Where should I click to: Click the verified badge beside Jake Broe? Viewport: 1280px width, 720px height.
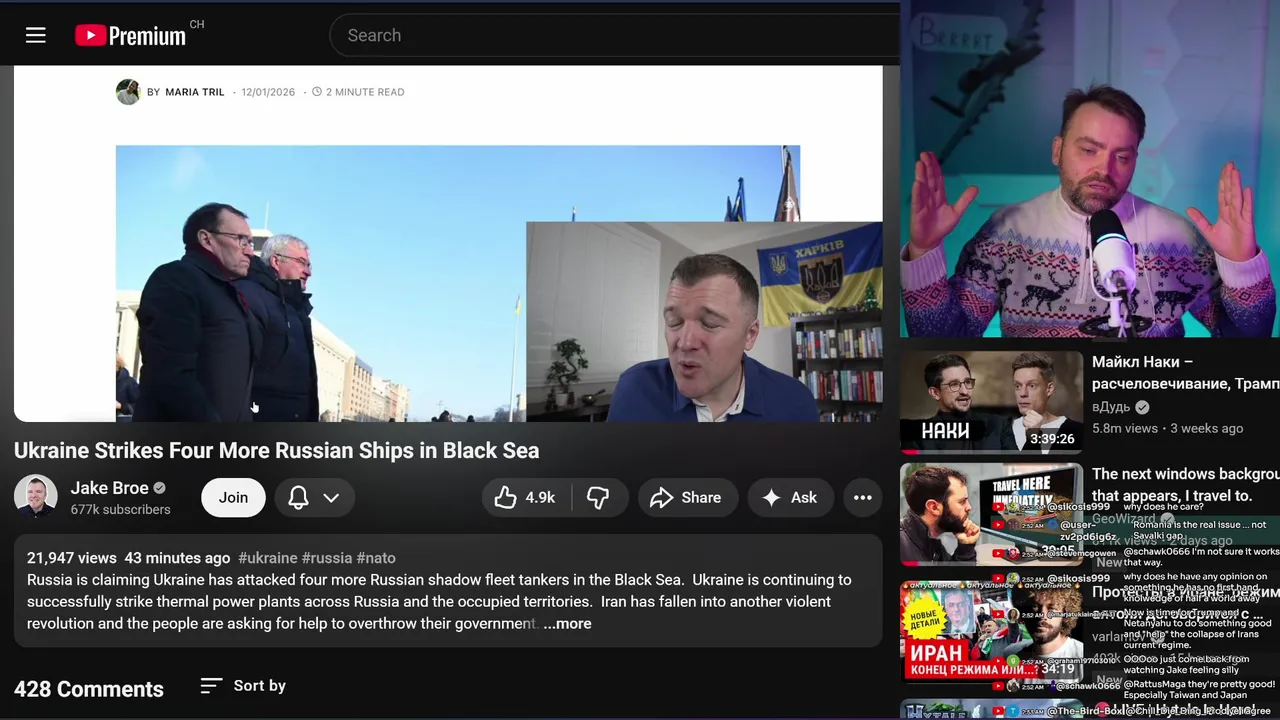pos(160,489)
